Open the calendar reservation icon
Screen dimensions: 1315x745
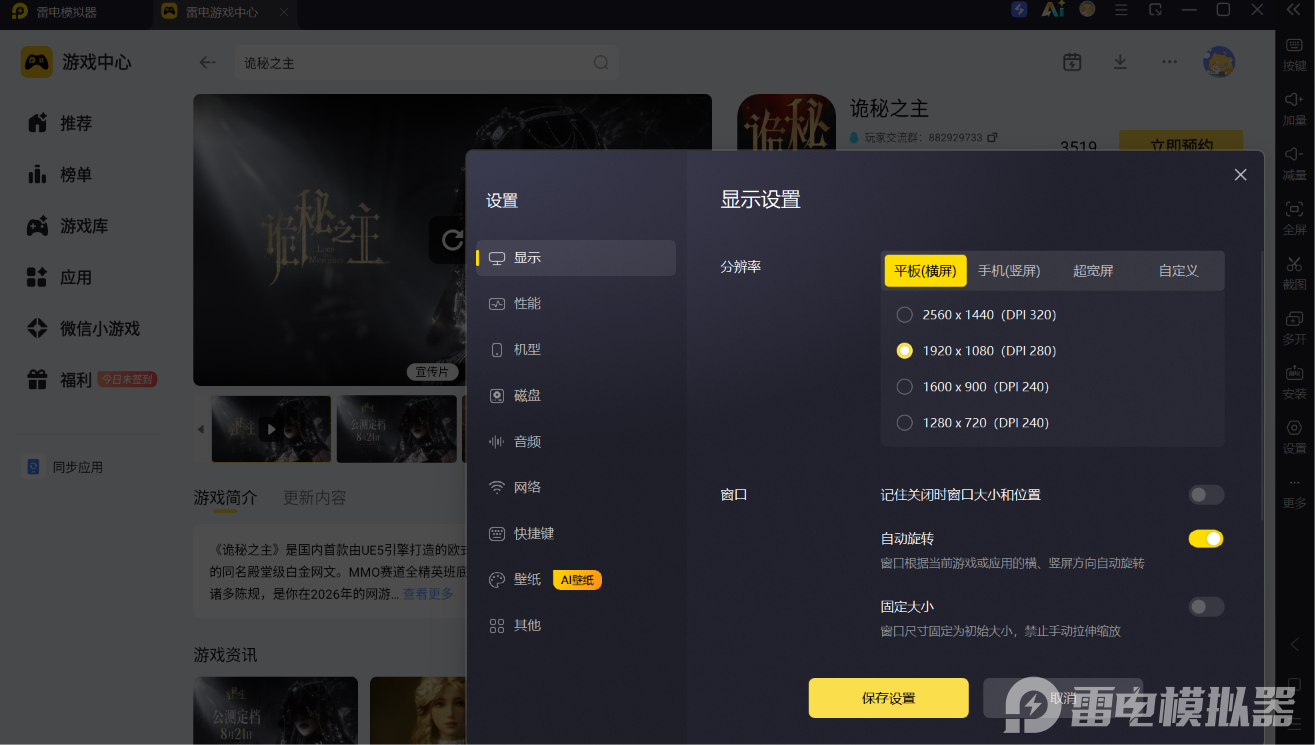pyautogui.click(x=1072, y=62)
